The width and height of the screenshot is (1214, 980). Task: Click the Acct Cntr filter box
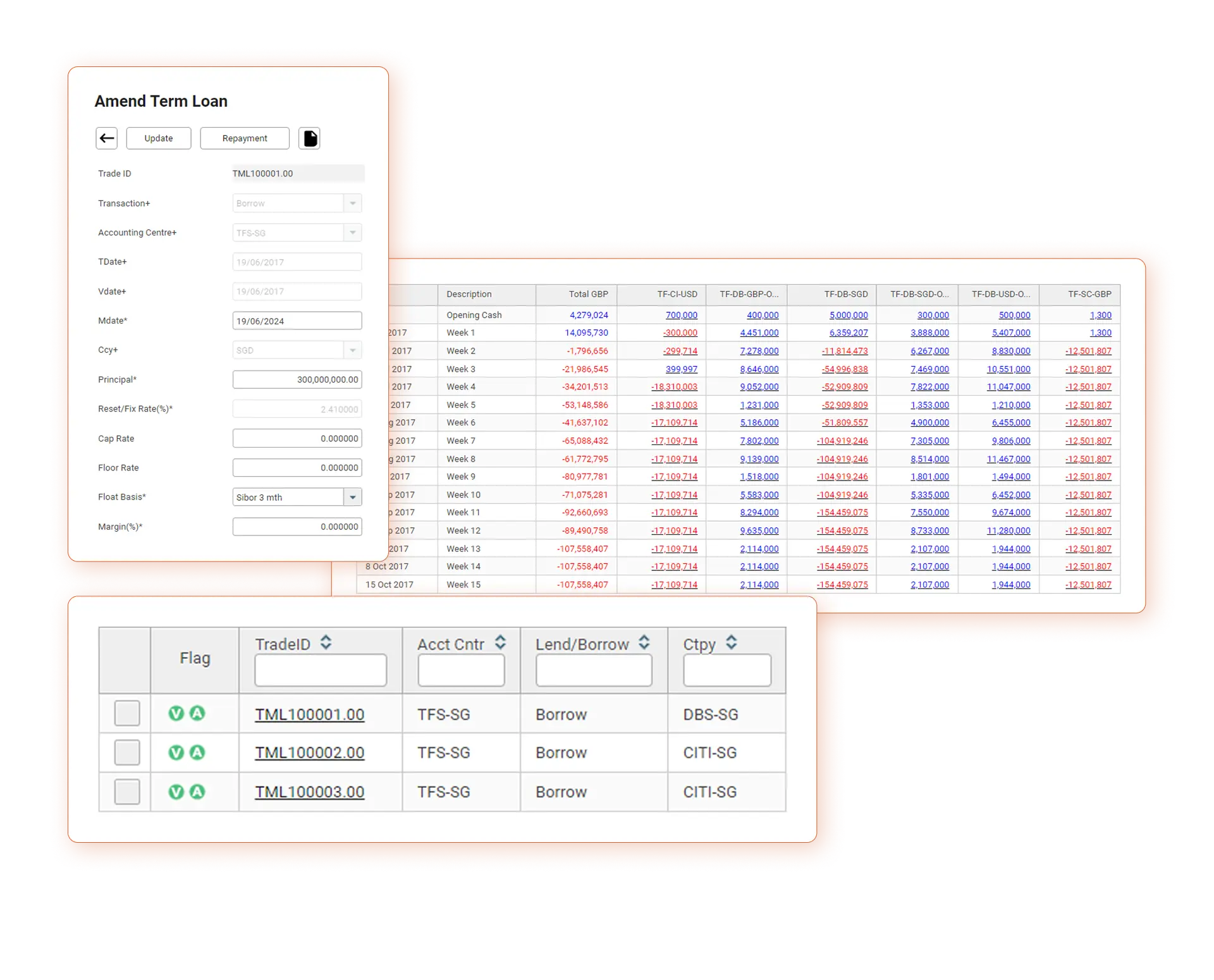click(461, 670)
